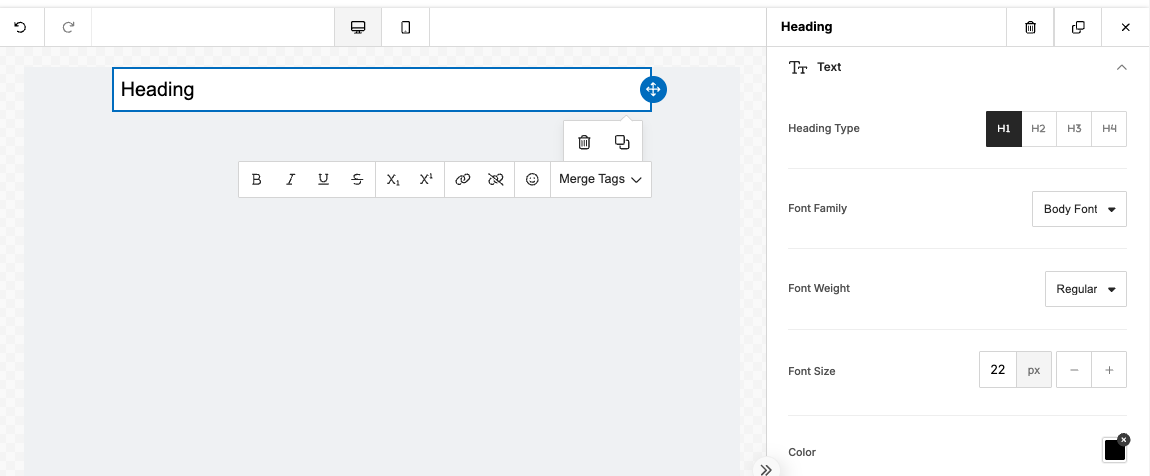1150x476 pixels.
Task: Apply bold formatting
Action: pos(257,179)
